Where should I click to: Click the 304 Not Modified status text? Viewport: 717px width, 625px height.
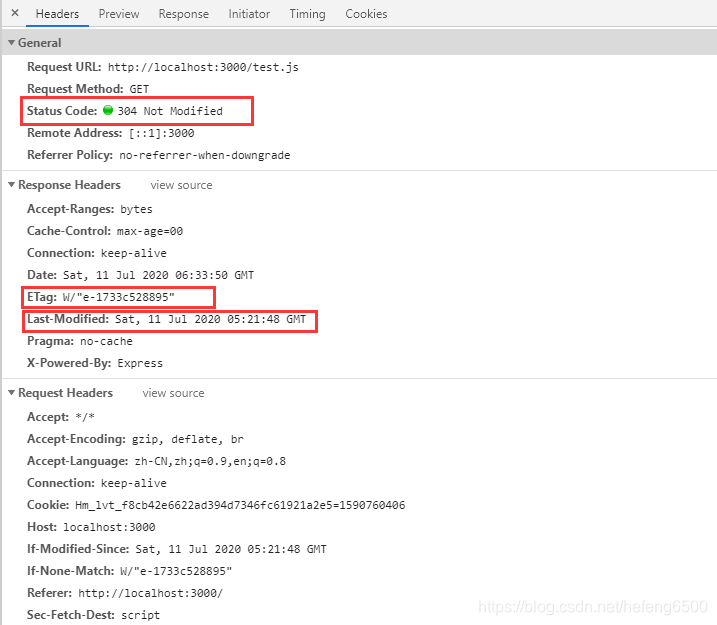coord(170,111)
